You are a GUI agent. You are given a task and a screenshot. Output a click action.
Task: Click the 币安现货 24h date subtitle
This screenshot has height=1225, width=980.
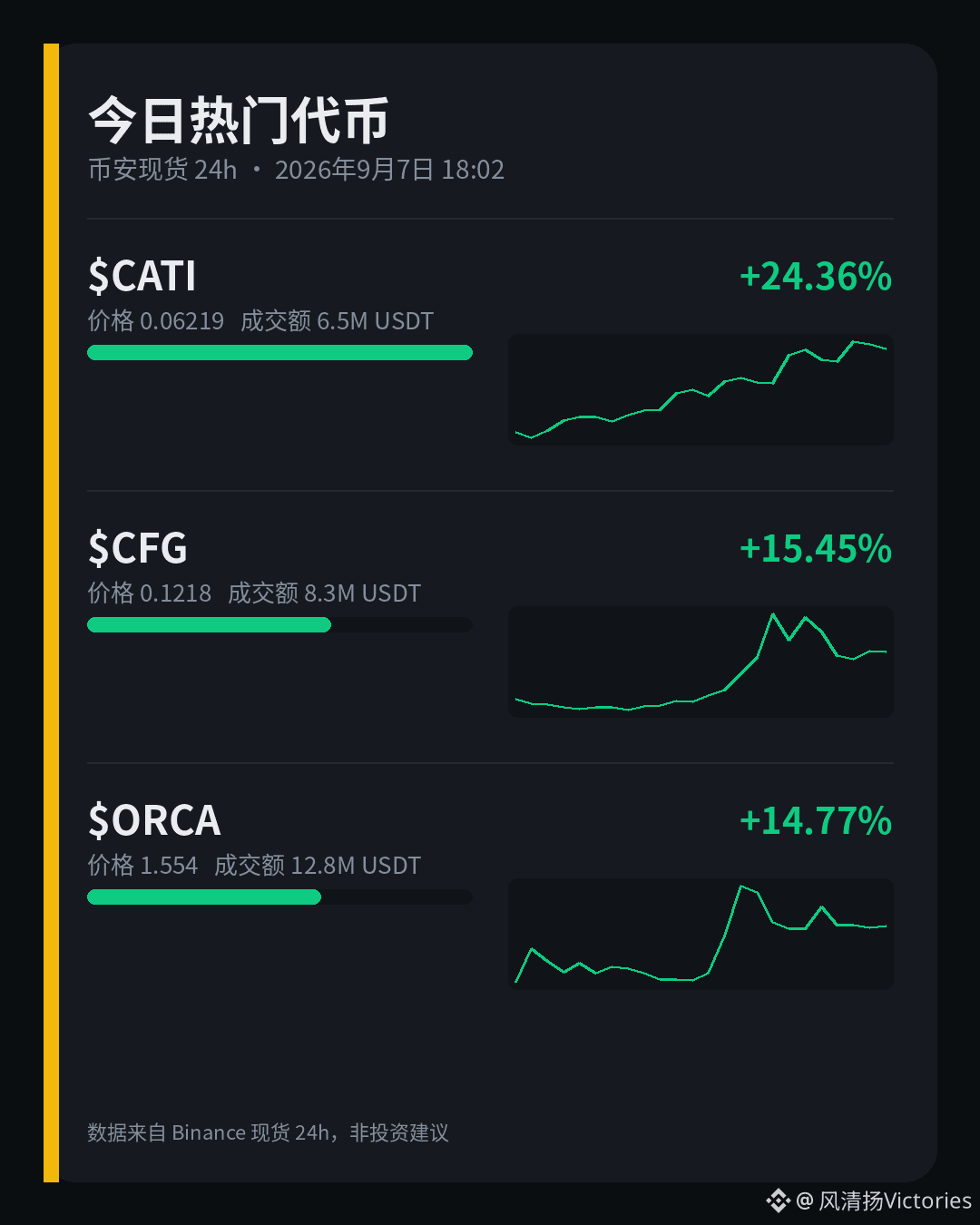(x=296, y=170)
